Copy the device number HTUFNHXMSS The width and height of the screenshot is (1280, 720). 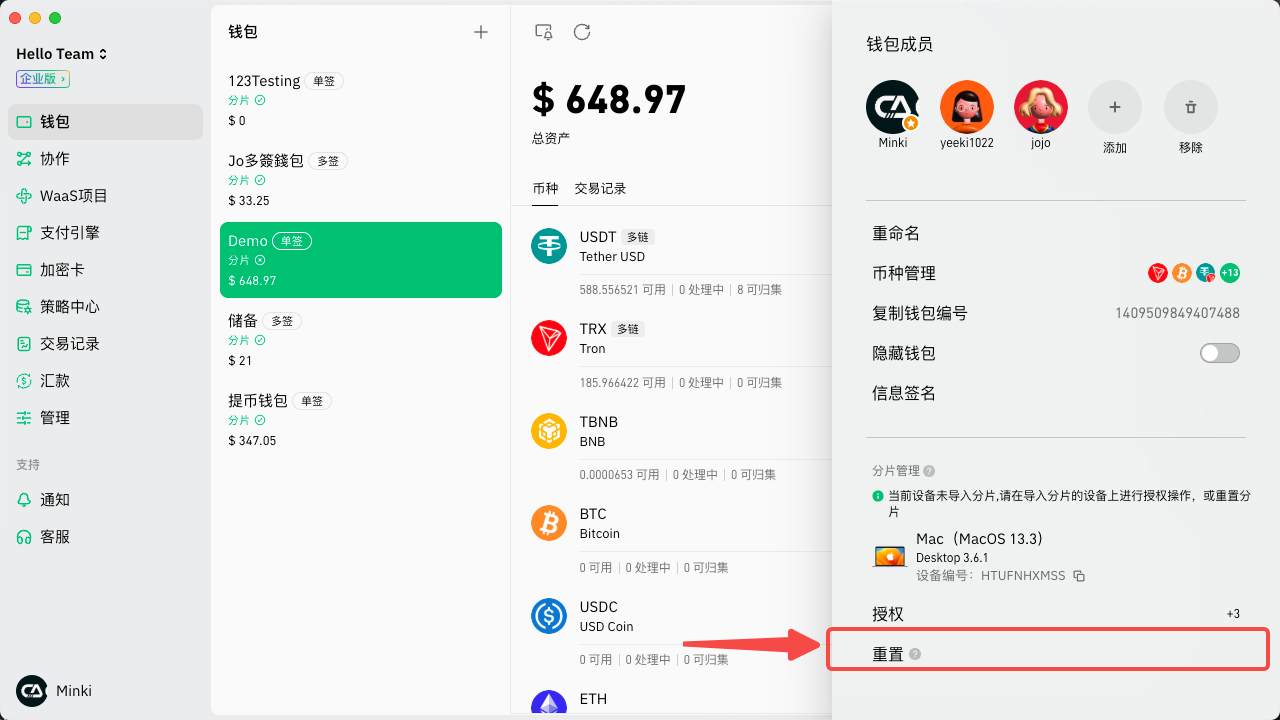click(x=1079, y=576)
